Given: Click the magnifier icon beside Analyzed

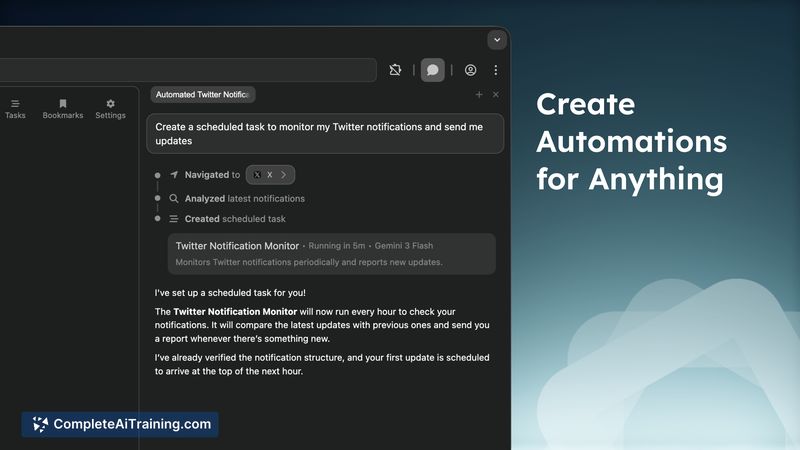Looking at the screenshot, I should (173, 198).
